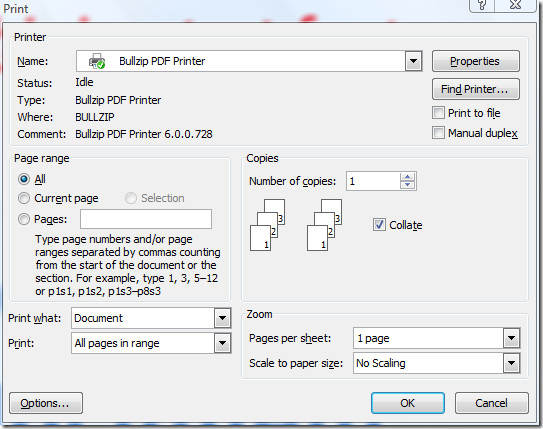Click the Bullzip printer icon in Name field
Image resolution: width=543 pixels, height=429 pixels.
click(x=97, y=61)
